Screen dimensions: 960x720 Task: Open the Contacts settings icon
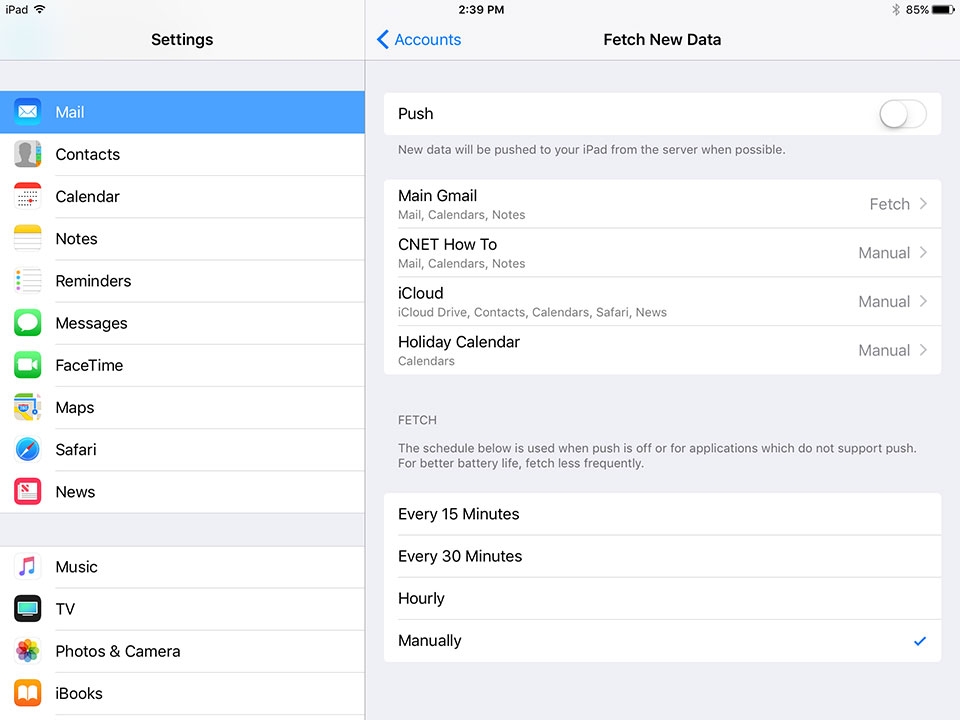(x=28, y=154)
